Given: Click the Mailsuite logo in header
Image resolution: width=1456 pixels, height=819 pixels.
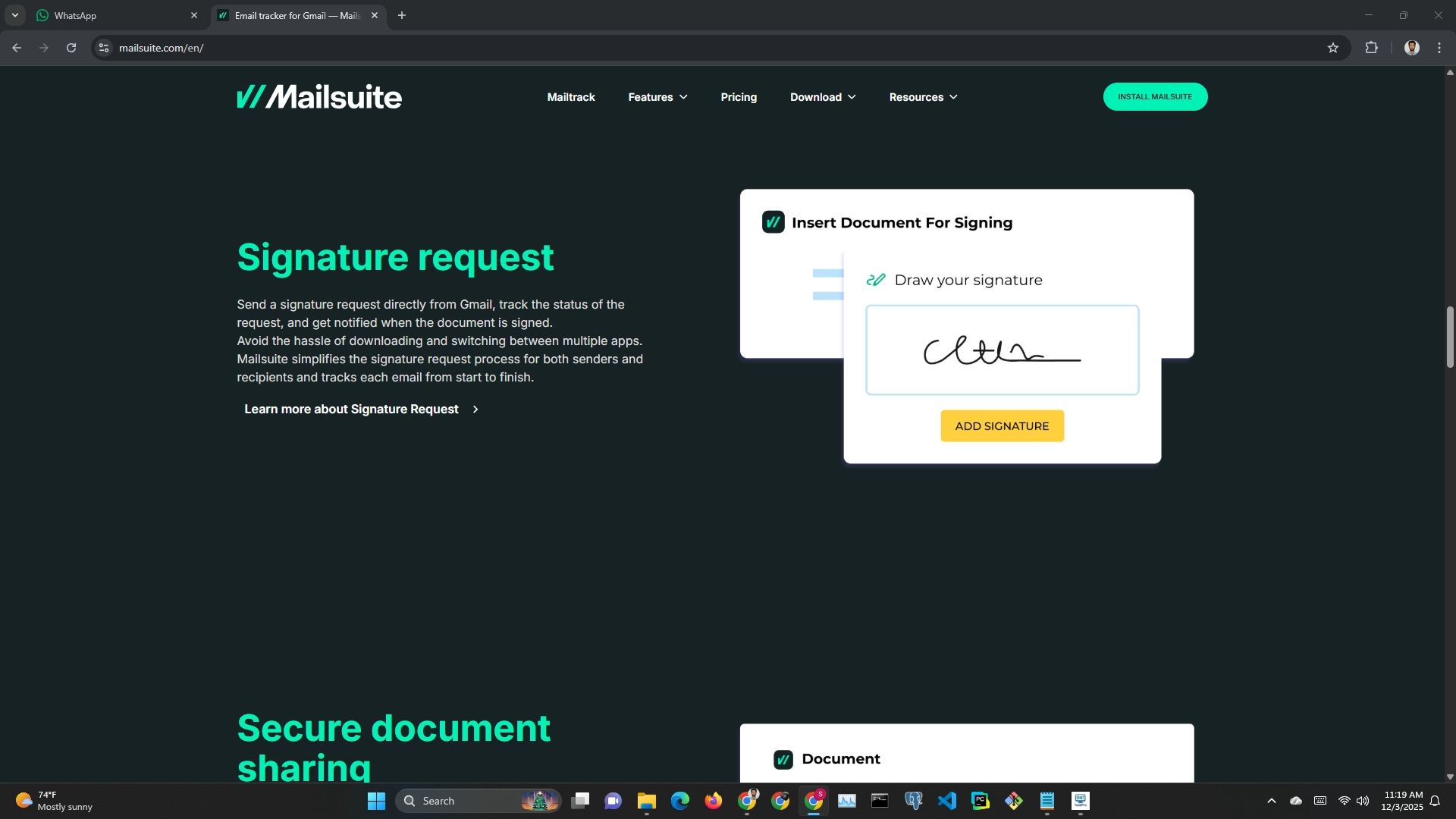Looking at the screenshot, I should coord(319,97).
